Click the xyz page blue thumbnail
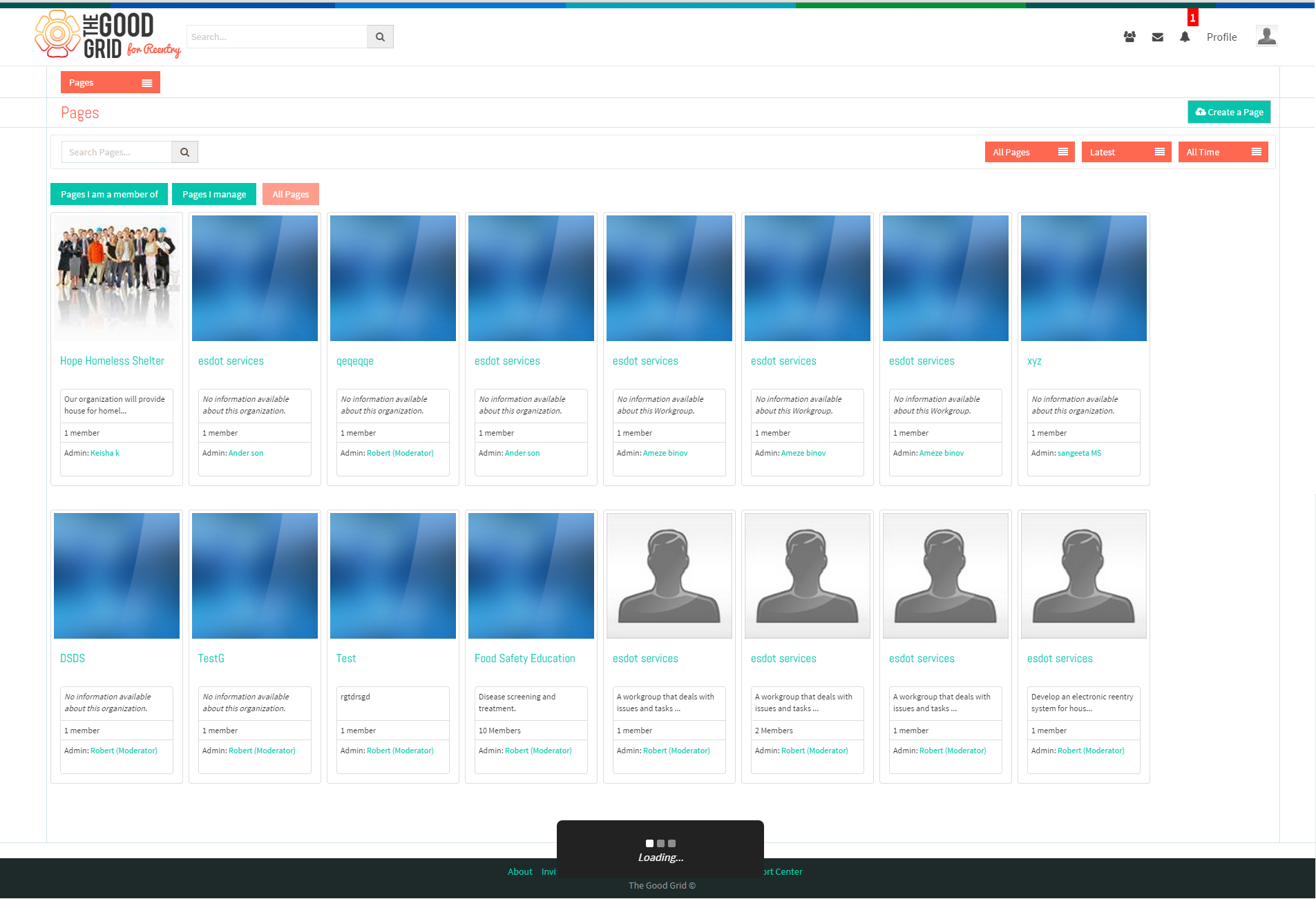This screenshot has width=1316, height=899. 1084,278
